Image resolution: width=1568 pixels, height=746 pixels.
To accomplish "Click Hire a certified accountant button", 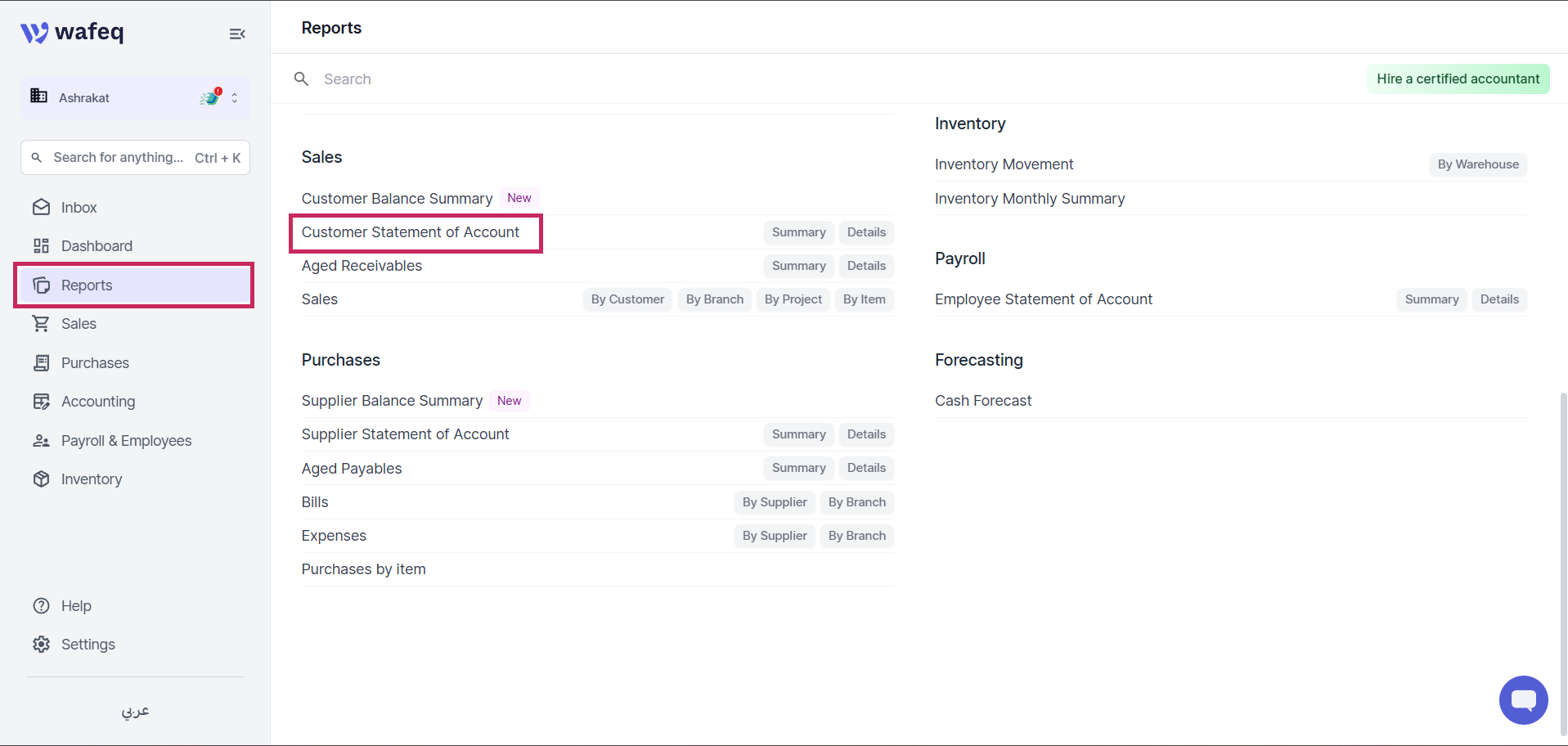I will pos(1458,79).
